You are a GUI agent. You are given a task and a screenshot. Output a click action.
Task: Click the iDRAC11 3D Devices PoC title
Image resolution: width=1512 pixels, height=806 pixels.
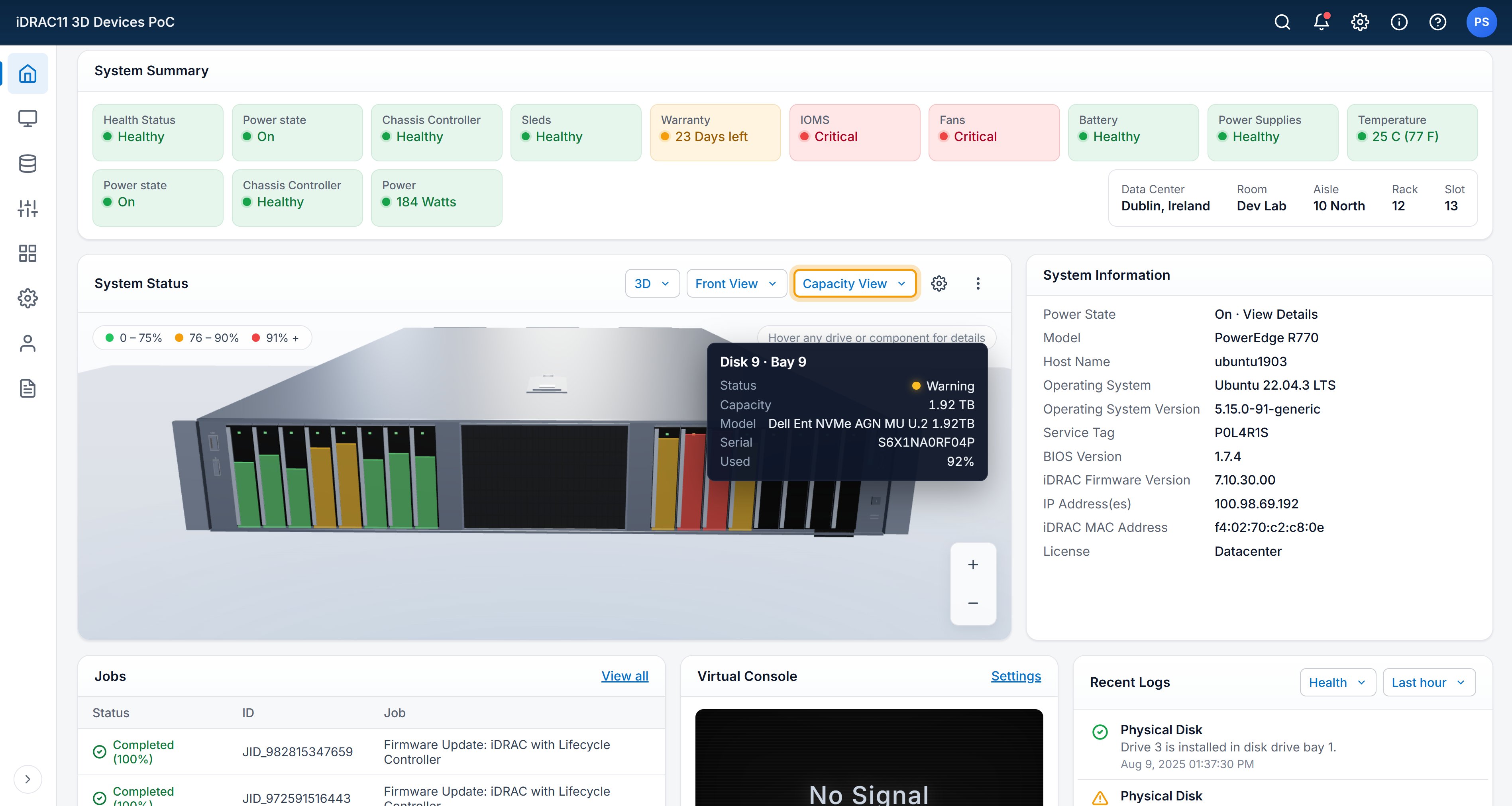click(95, 22)
